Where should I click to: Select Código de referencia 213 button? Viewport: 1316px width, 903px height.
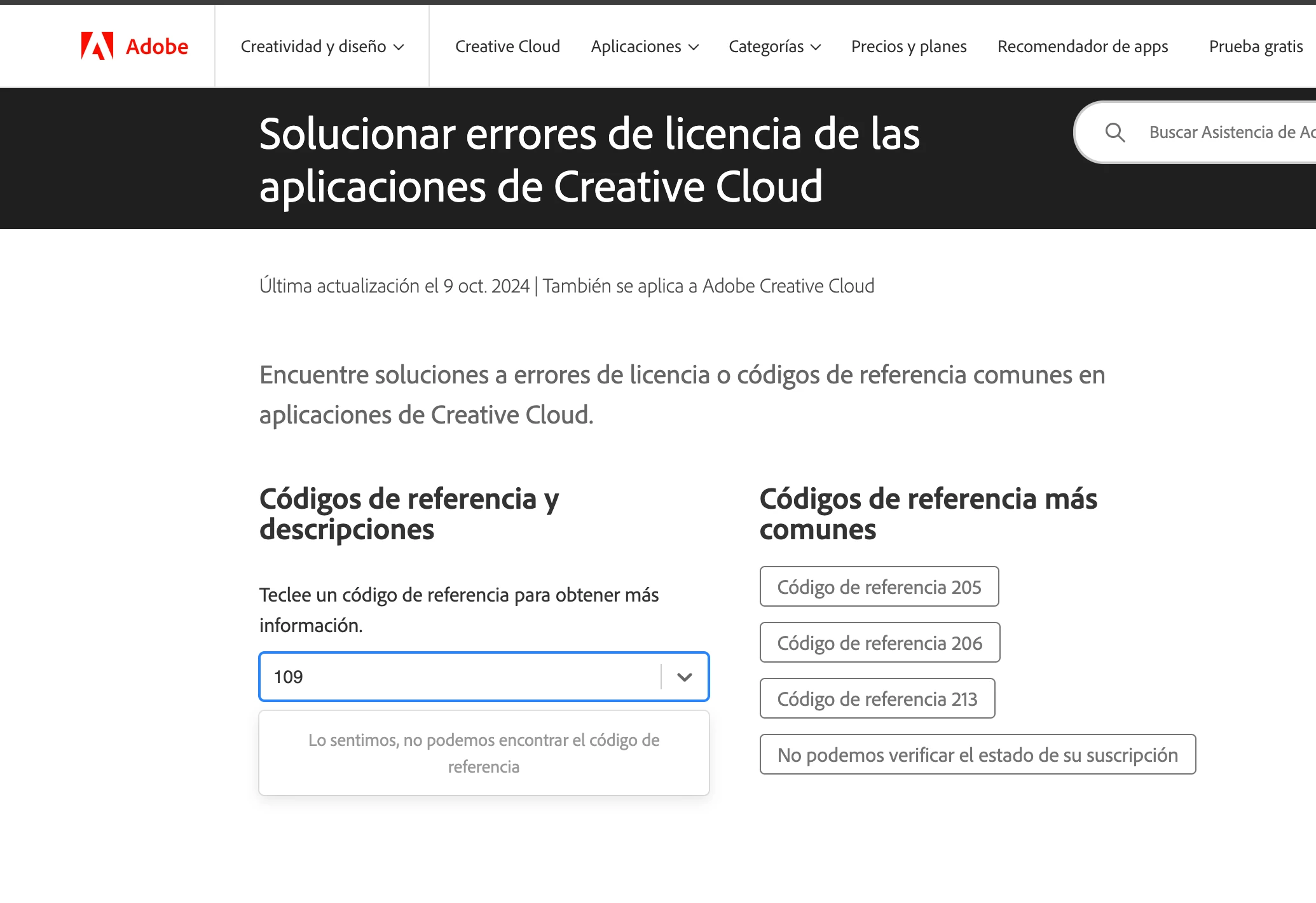[x=877, y=698]
